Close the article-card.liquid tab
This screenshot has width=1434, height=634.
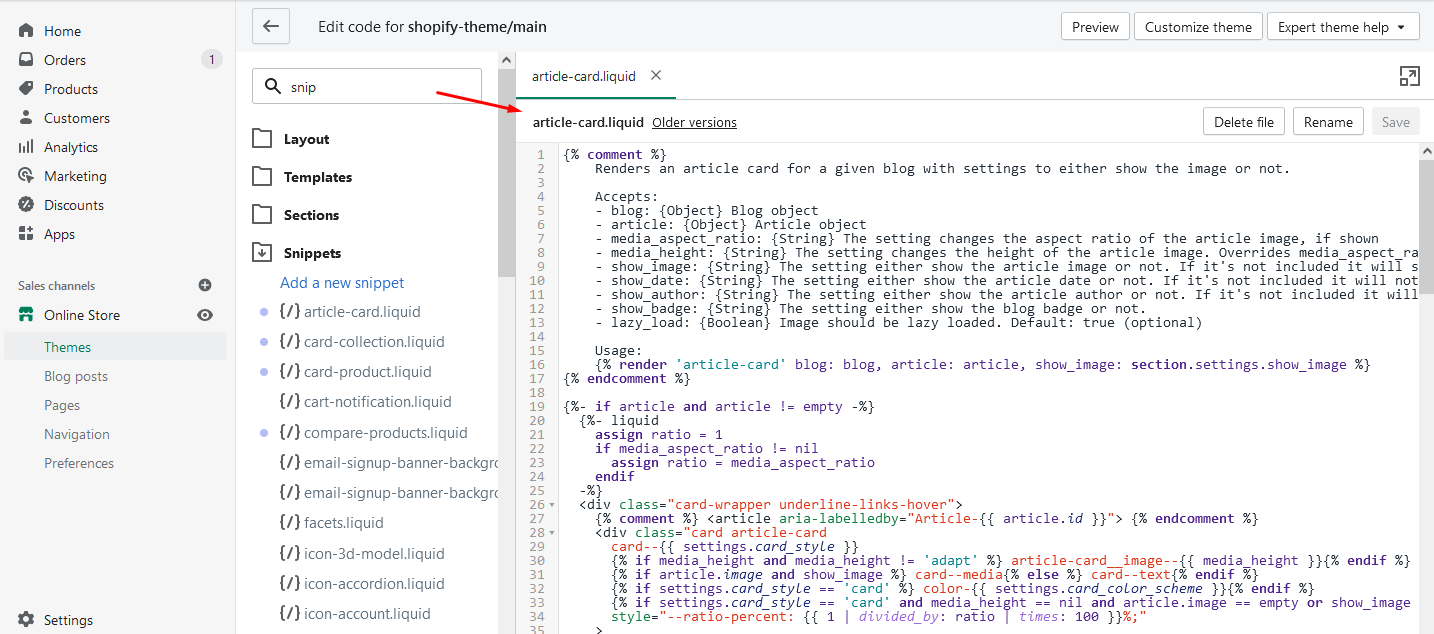click(x=656, y=75)
